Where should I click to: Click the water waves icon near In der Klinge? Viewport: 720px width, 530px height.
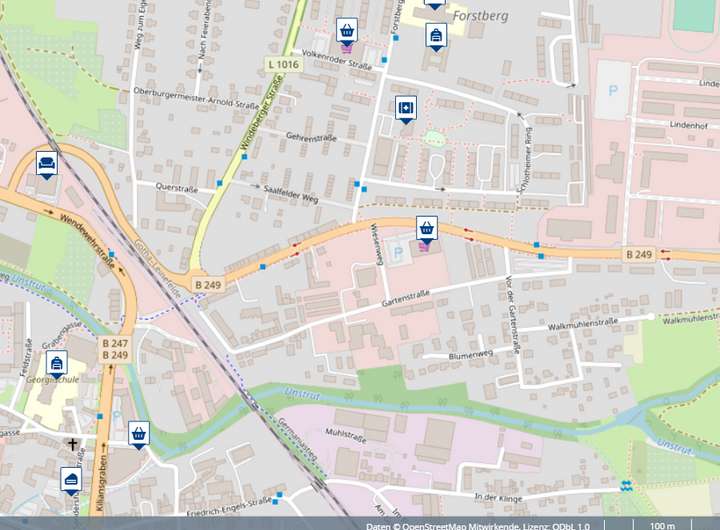(625, 486)
